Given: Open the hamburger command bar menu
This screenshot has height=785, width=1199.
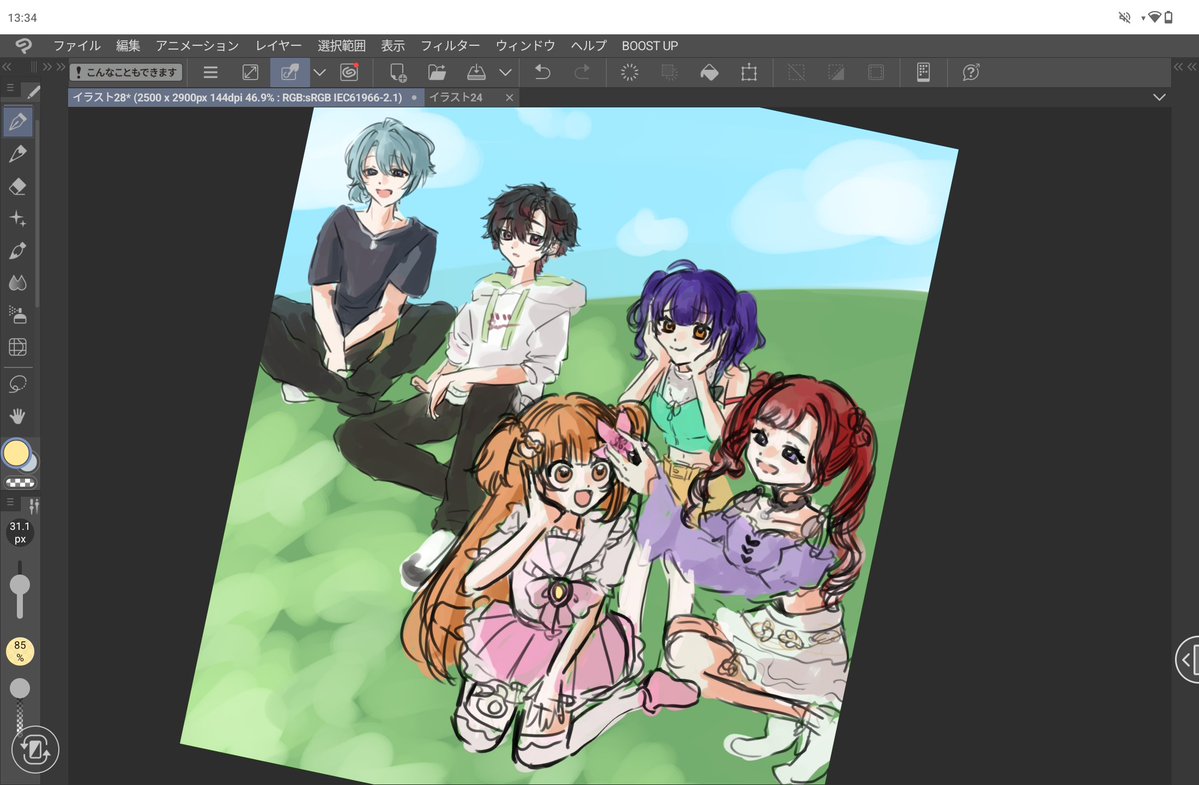Looking at the screenshot, I should pos(210,73).
